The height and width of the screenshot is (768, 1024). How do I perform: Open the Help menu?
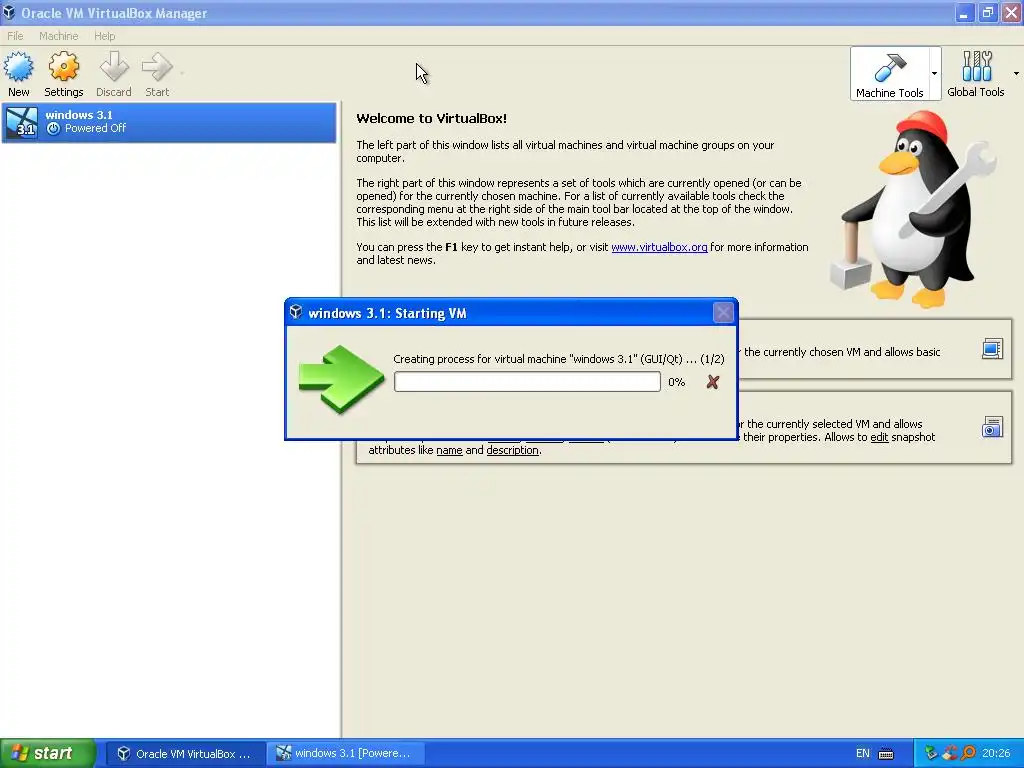104,36
